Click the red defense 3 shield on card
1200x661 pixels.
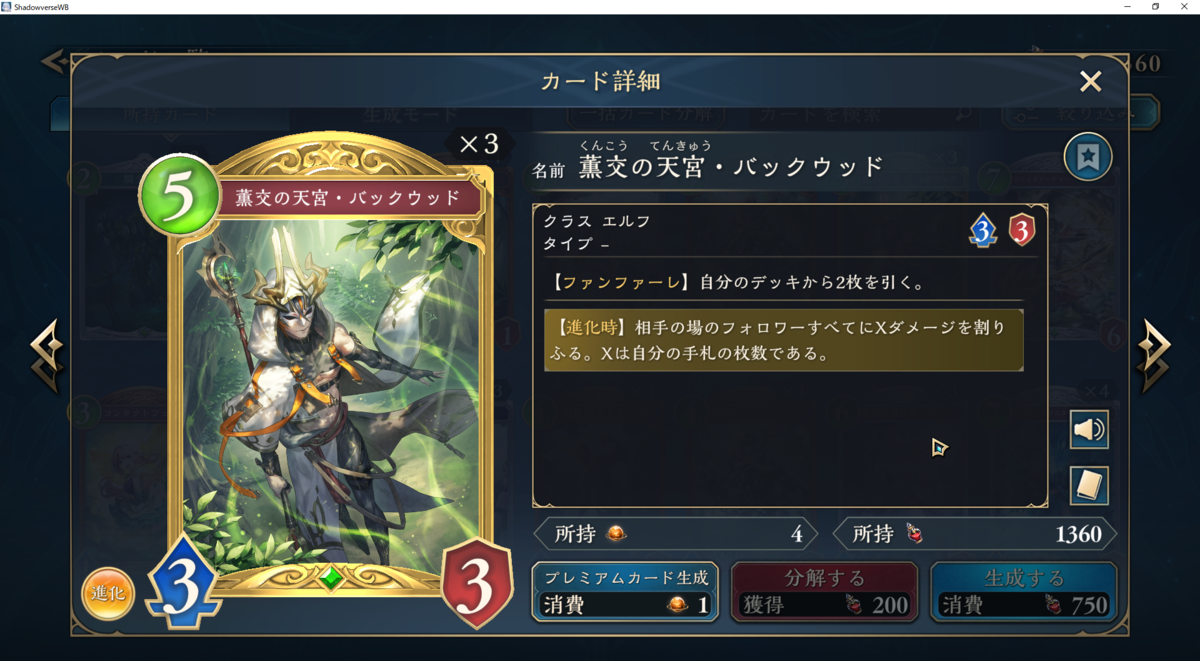477,583
